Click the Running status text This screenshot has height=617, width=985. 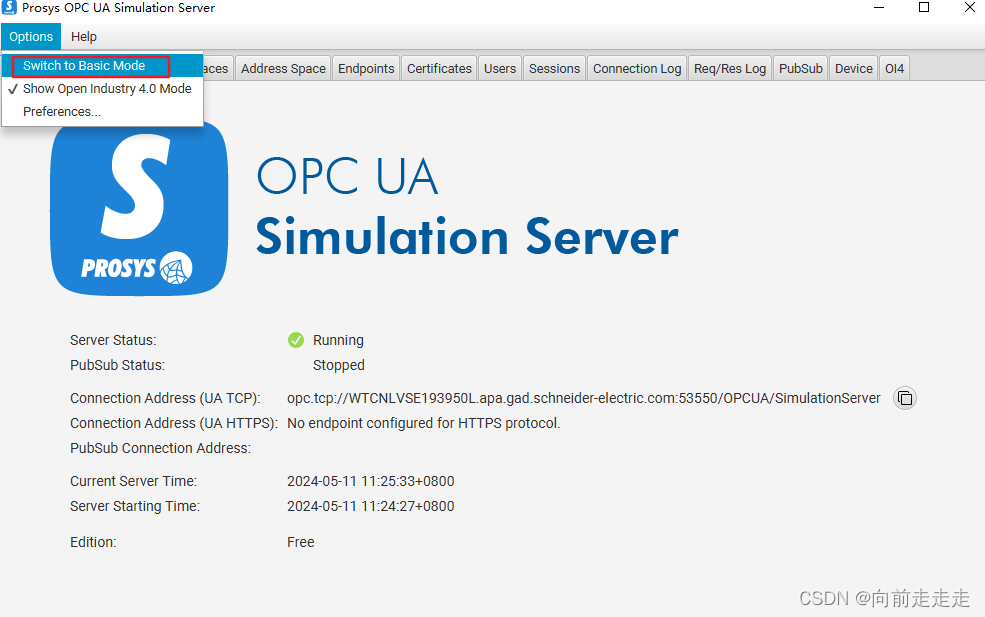click(338, 340)
